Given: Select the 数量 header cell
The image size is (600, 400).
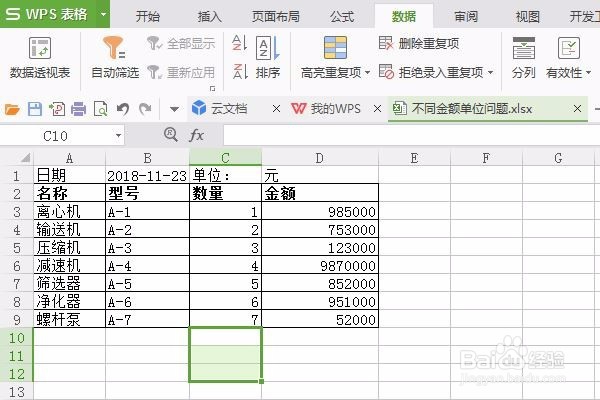Looking at the screenshot, I should tap(225, 193).
